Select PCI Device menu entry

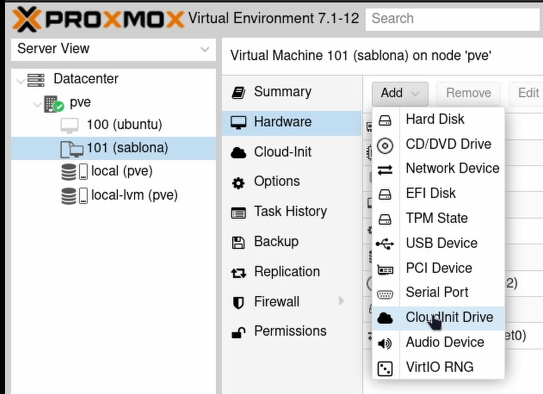438,269
